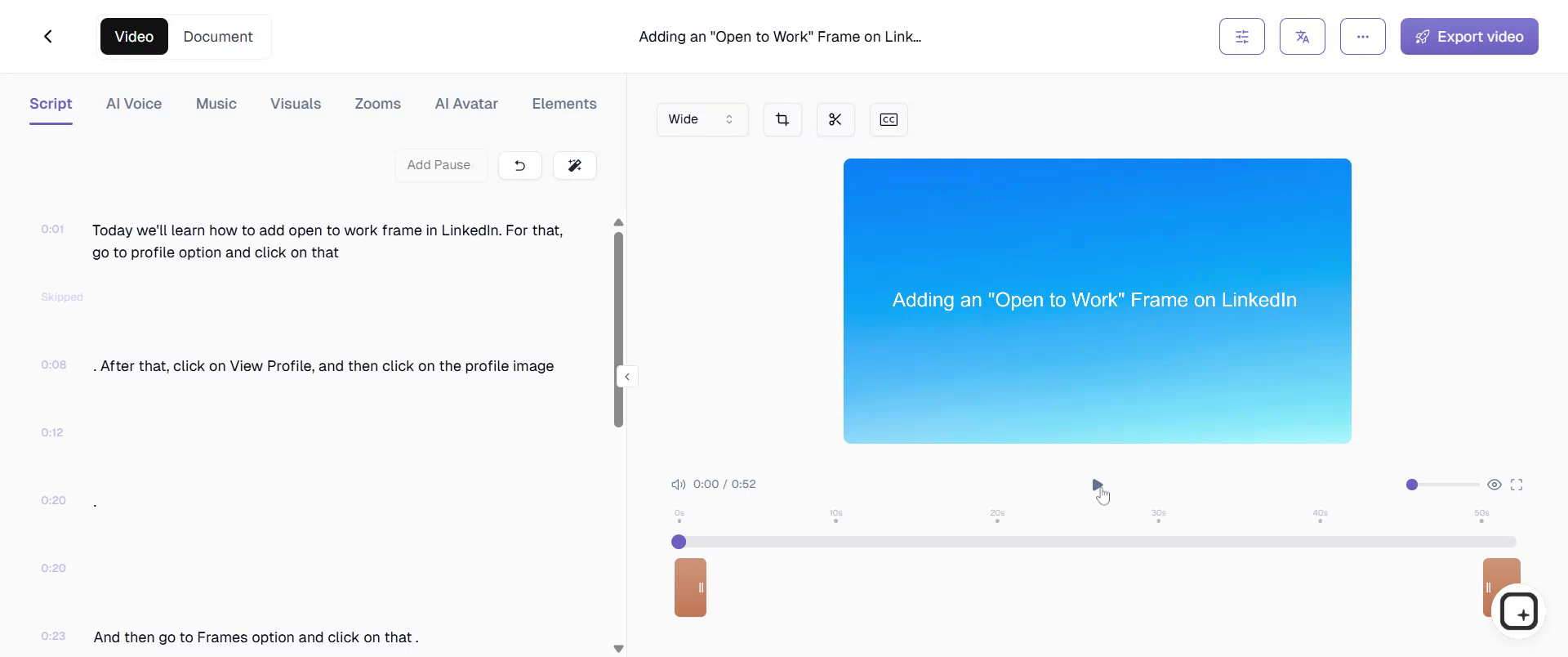This screenshot has height=657, width=1568.
Task: Open the translate language icon
Action: coord(1303,37)
